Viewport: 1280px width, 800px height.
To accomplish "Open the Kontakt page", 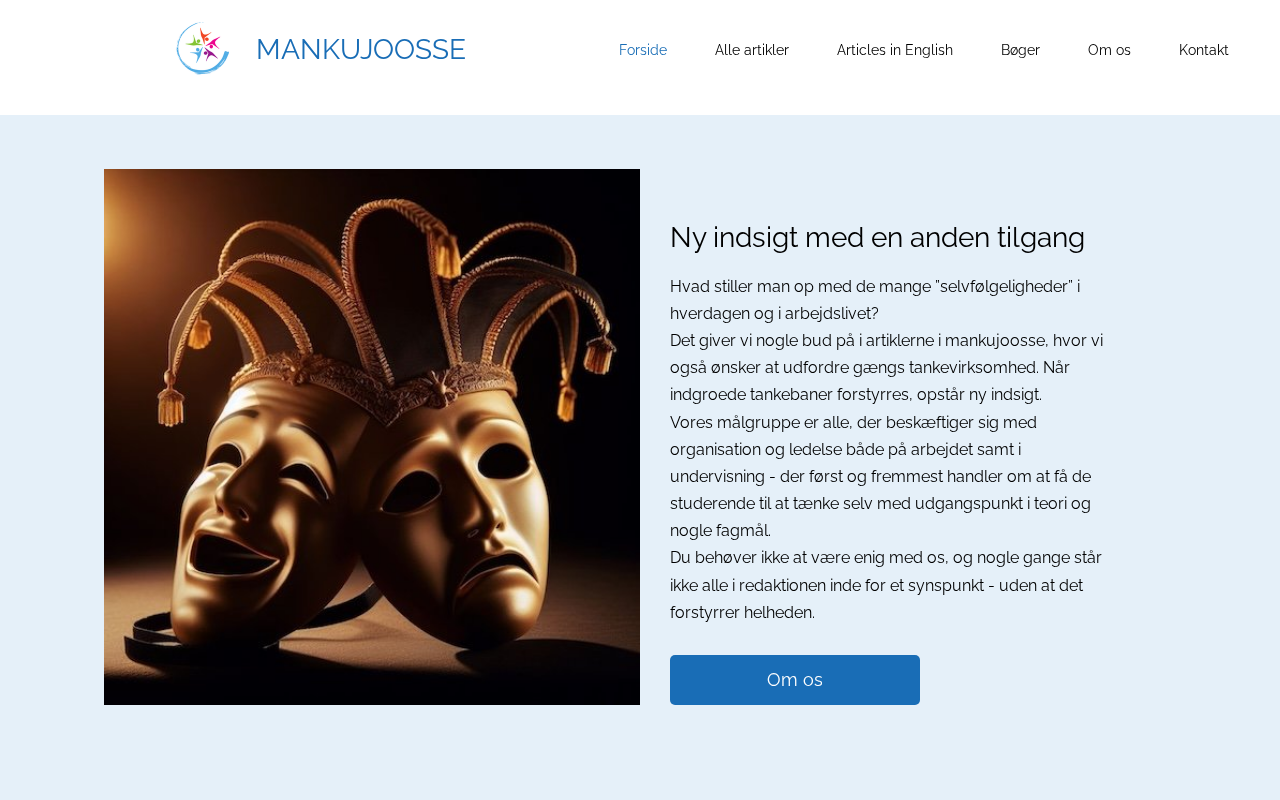I will coord(1204,50).
